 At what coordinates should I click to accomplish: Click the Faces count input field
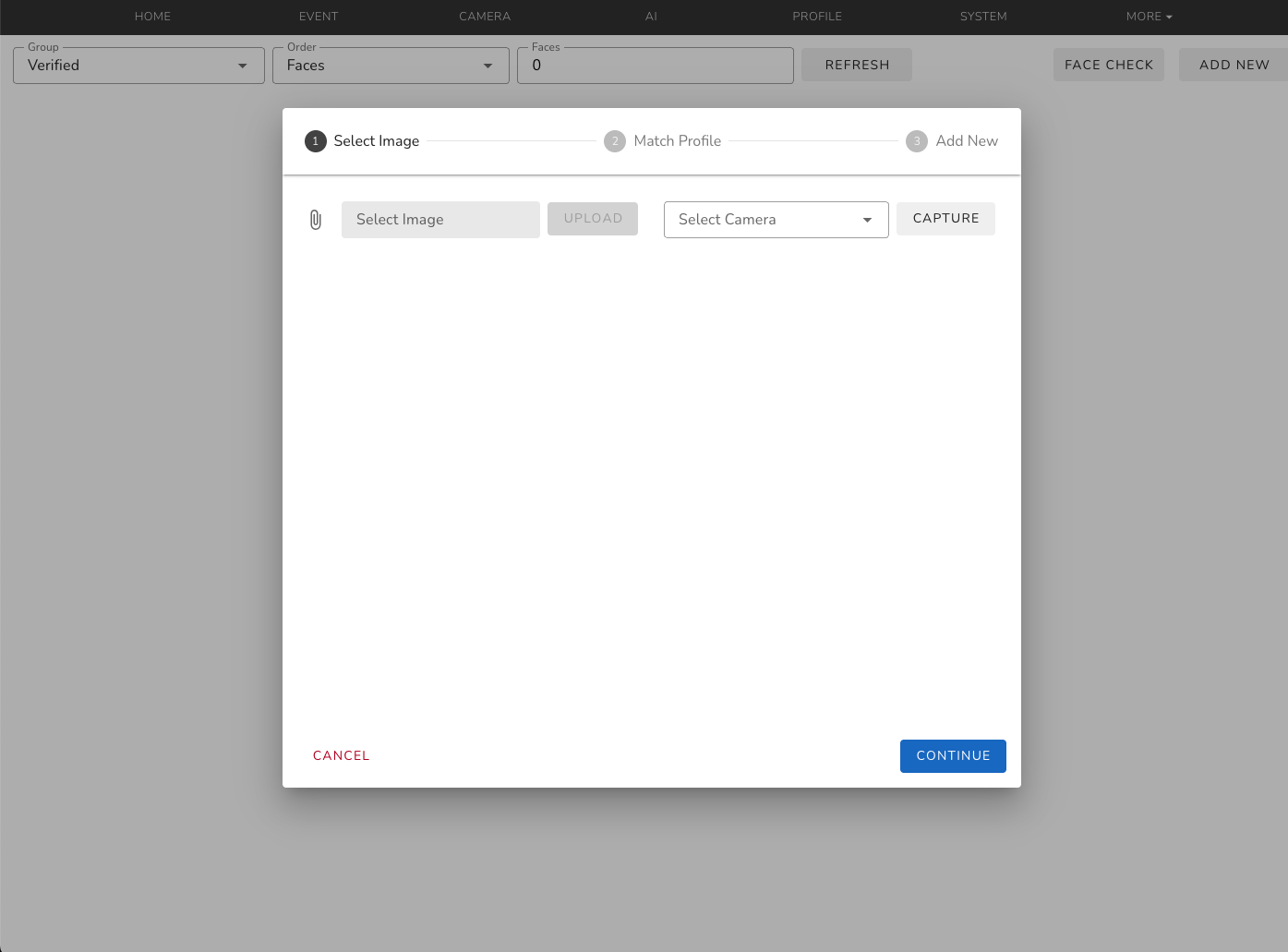click(x=655, y=66)
